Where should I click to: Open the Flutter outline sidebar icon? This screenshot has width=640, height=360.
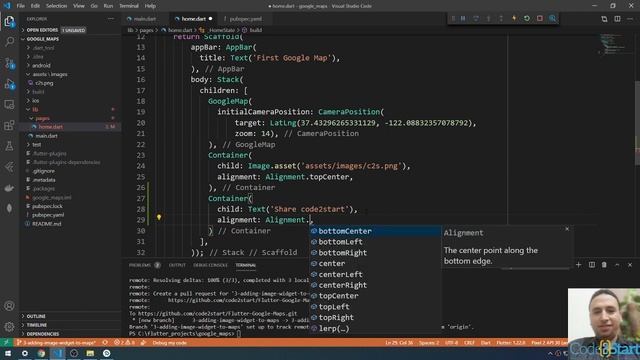(9, 167)
